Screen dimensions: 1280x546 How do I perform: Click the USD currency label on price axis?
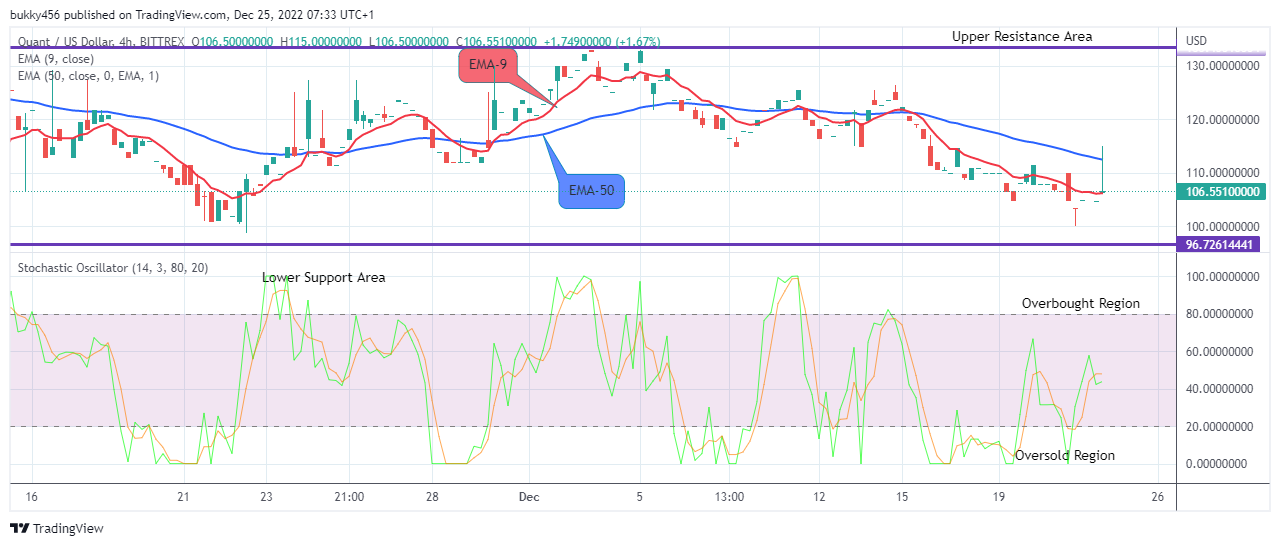tap(1197, 41)
